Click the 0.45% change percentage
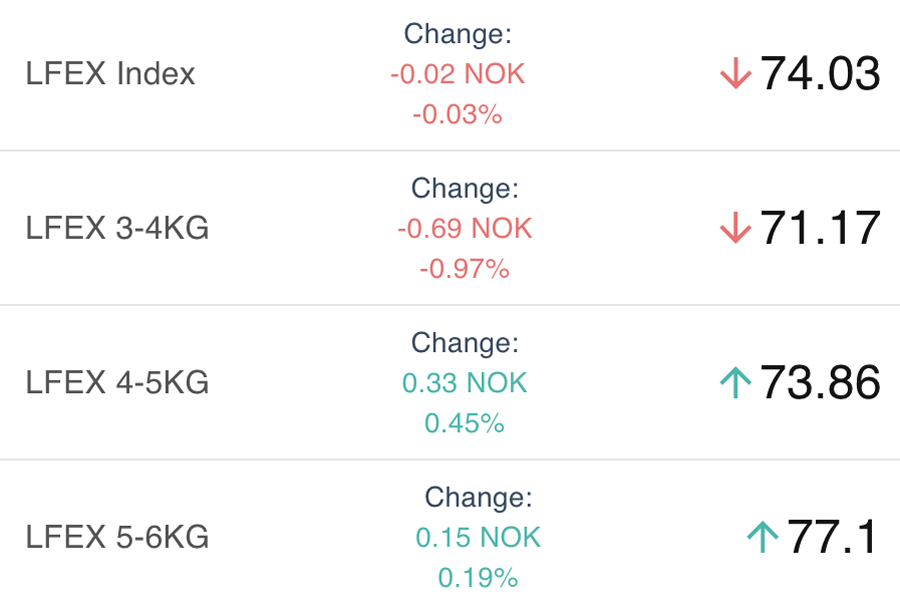The height and width of the screenshot is (608, 900). pyautogui.click(x=465, y=423)
